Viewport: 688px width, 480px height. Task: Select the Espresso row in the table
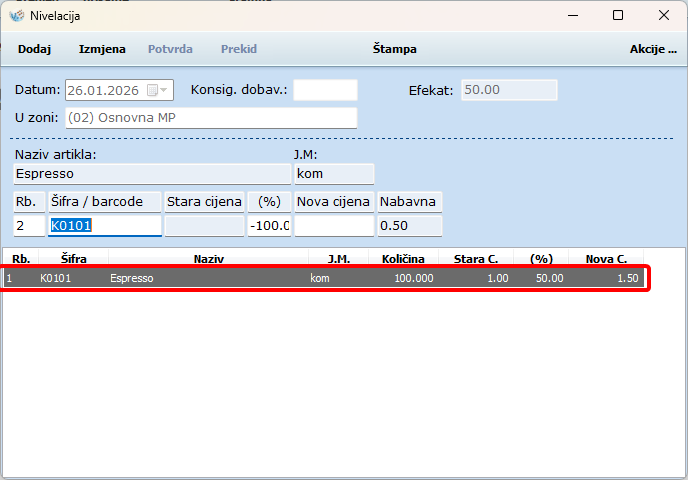point(325,278)
